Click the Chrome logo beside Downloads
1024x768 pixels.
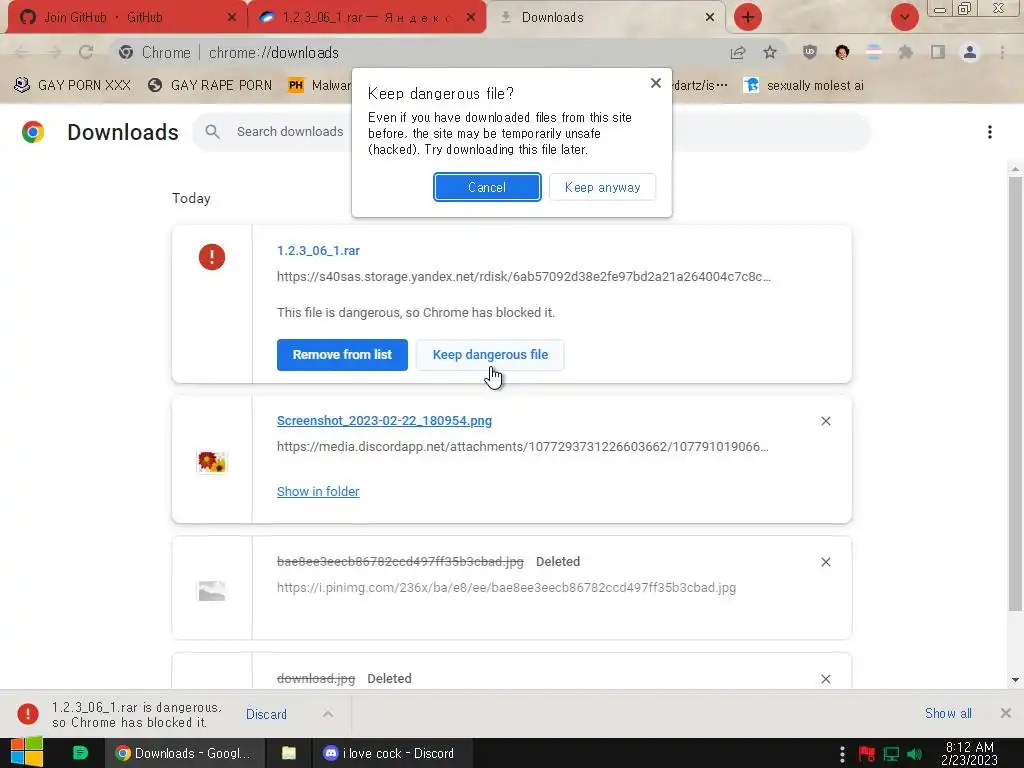pyautogui.click(x=33, y=132)
